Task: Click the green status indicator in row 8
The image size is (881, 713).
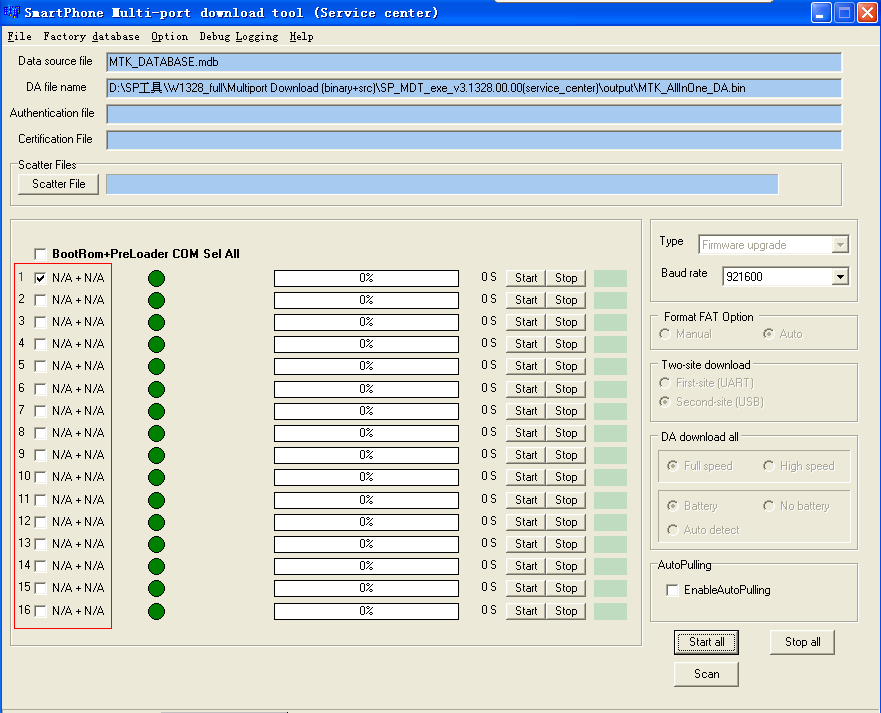Action: 156,433
